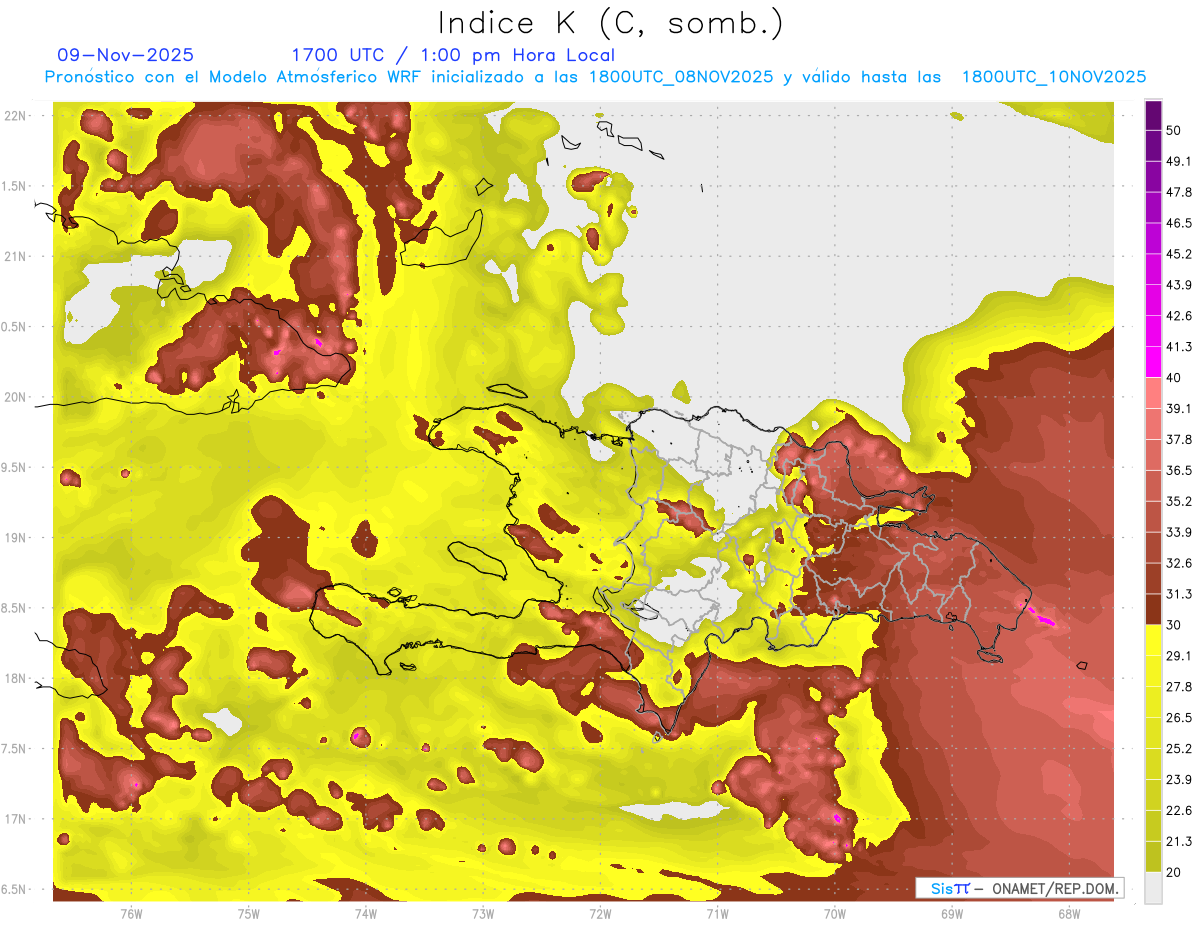
Task: Pick the dark brown swatch between 30 and 31.3
Action: (1154, 609)
